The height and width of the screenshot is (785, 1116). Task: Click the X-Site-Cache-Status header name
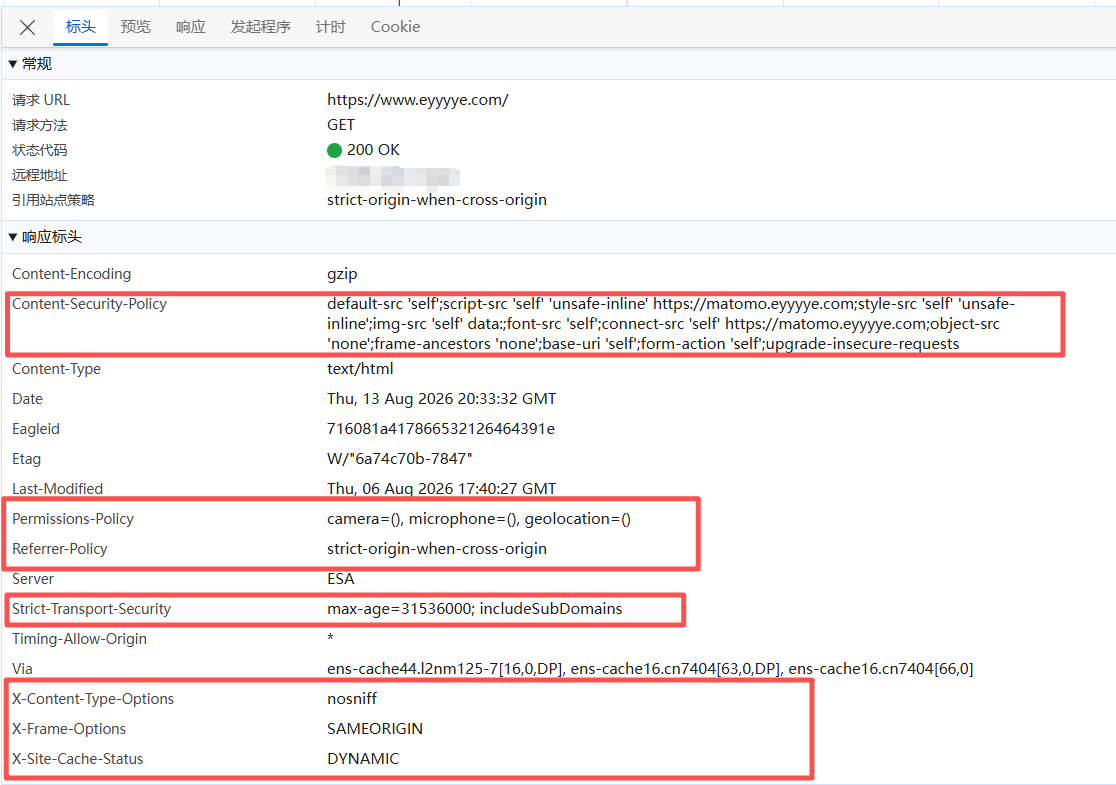[x=78, y=759]
